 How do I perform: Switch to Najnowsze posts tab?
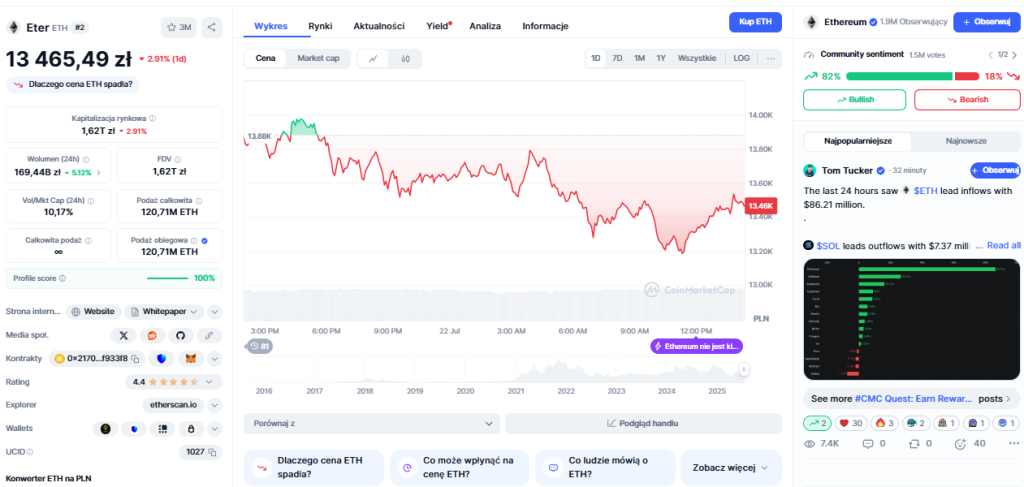tap(966, 141)
